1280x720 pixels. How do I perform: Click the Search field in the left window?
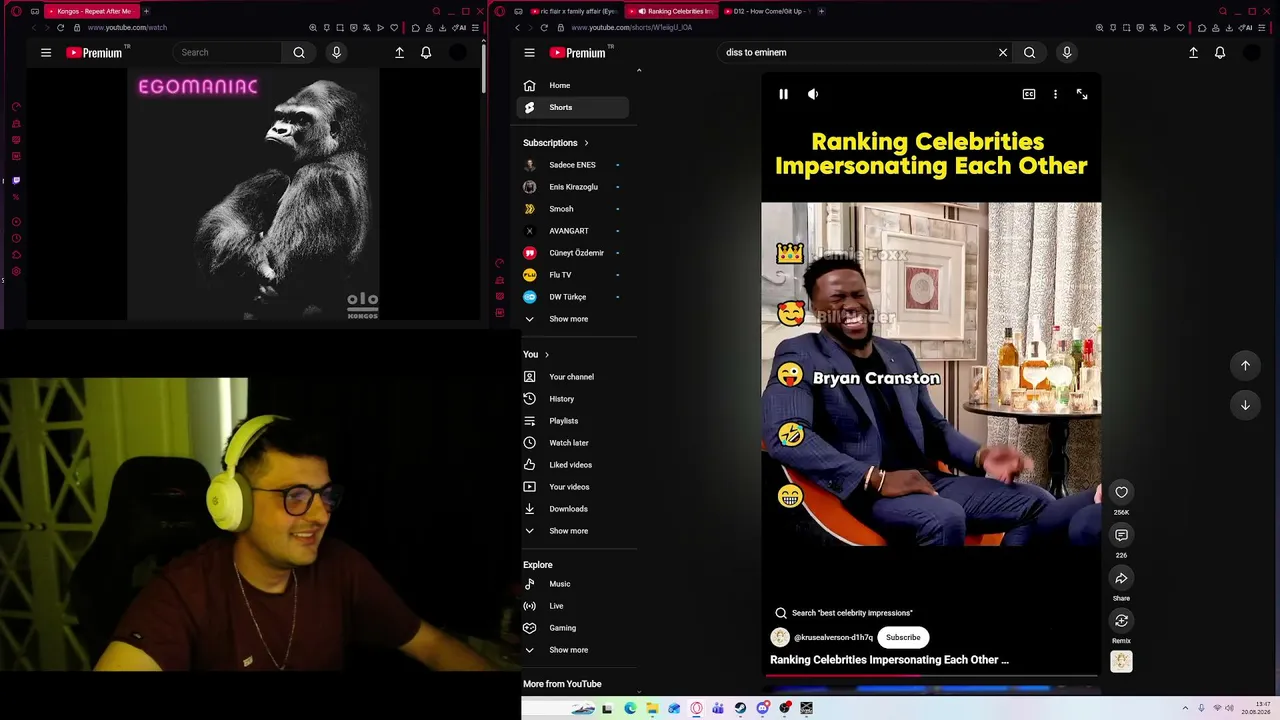pos(227,52)
